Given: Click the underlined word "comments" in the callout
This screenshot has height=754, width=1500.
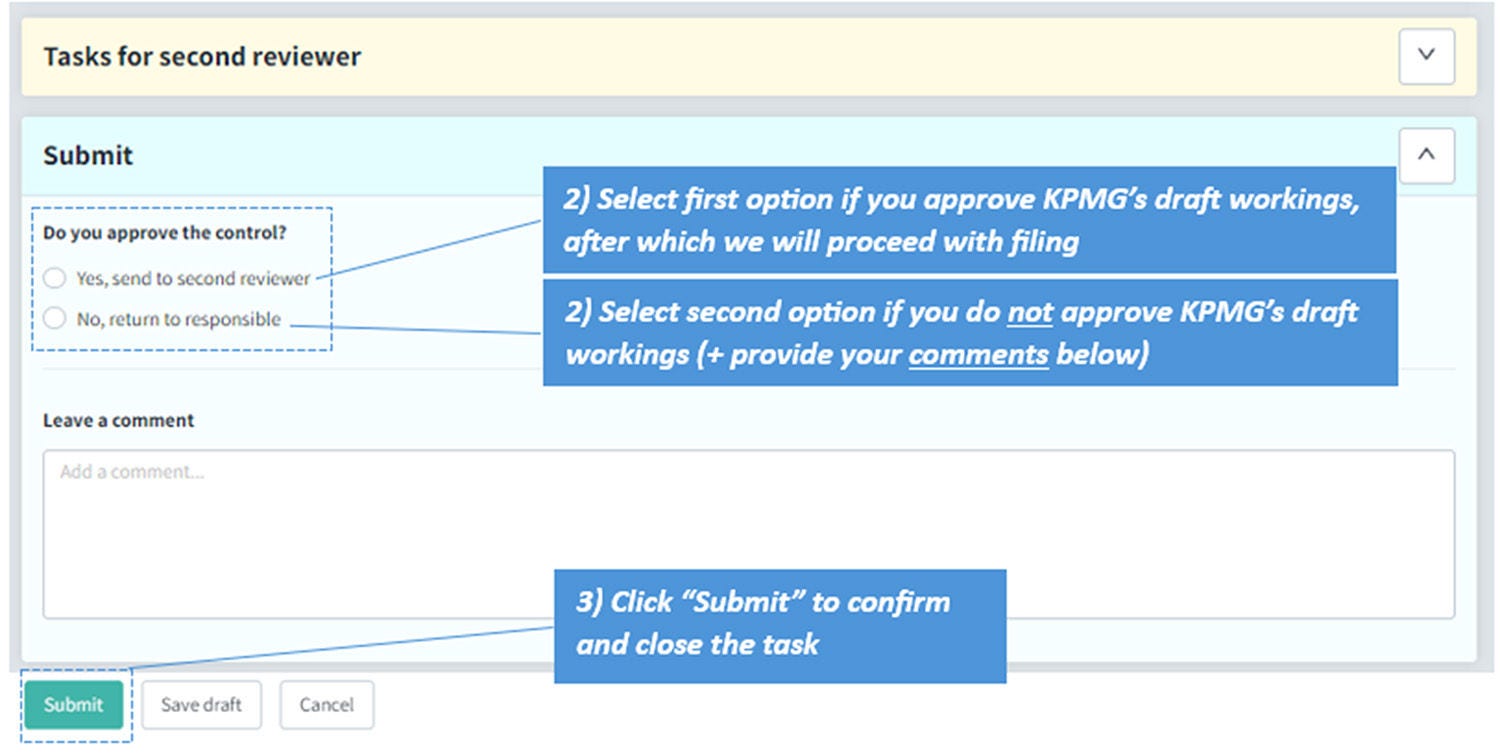Looking at the screenshot, I should click(x=978, y=354).
